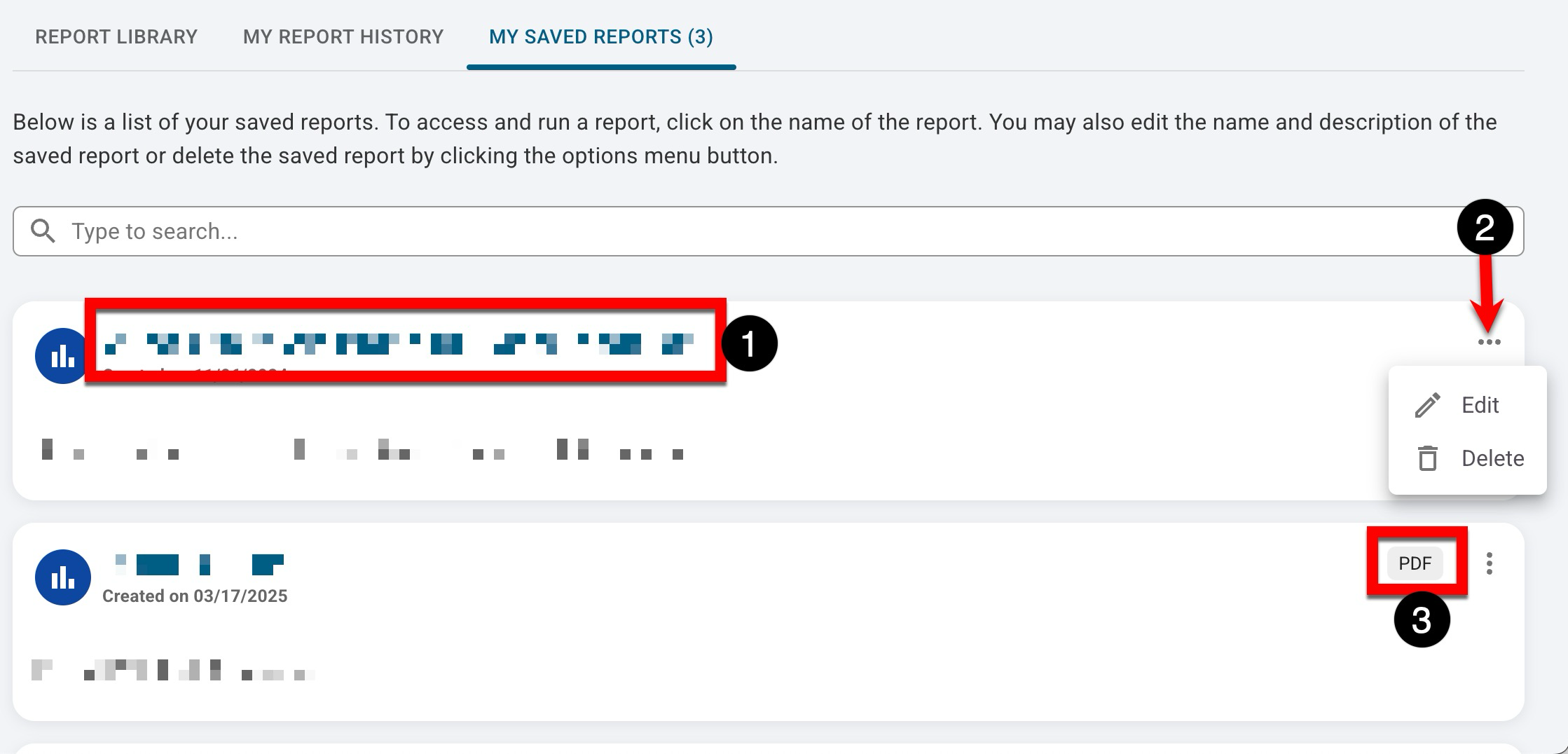The width and height of the screenshot is (1568, 754).
Task: Switch to the Report Library tab
Action: (116, 36)
